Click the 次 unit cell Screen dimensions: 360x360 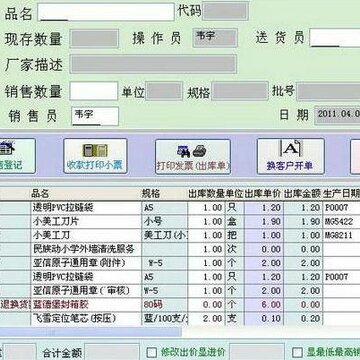pyautogui.click(x=235, y=249)
